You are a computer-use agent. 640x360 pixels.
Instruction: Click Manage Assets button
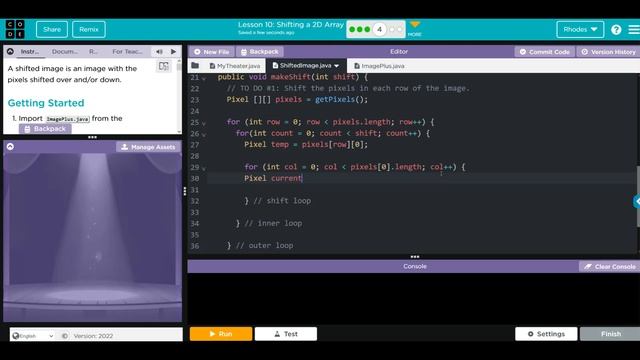point(149,147)
